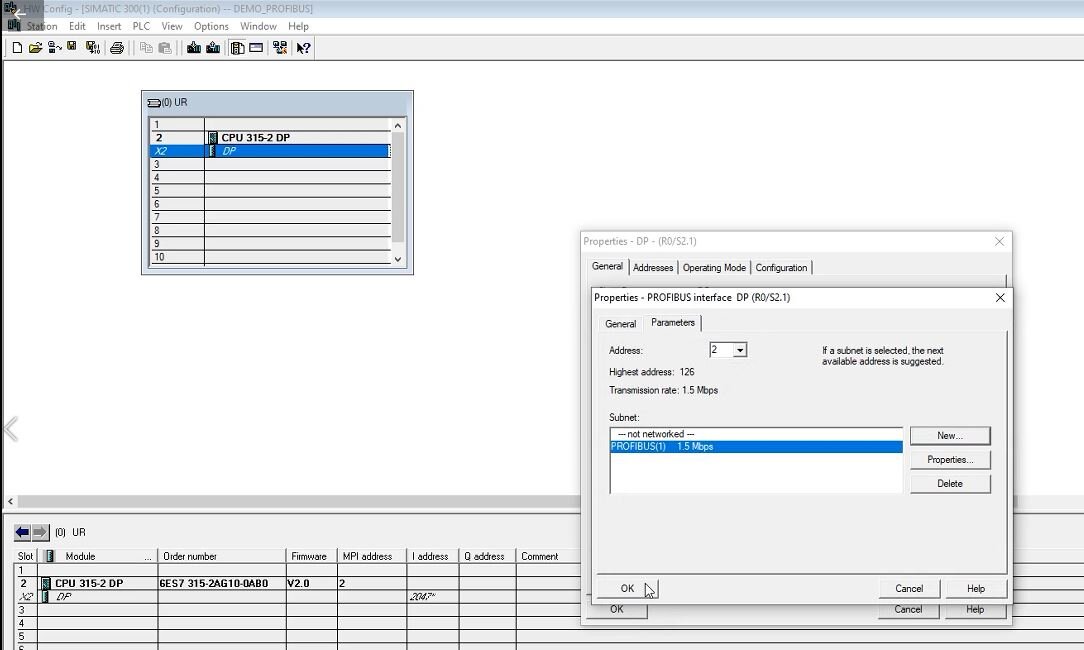Click the Configure Network toolbar icon
1084x650 pixels.
[x=279, y=48]
